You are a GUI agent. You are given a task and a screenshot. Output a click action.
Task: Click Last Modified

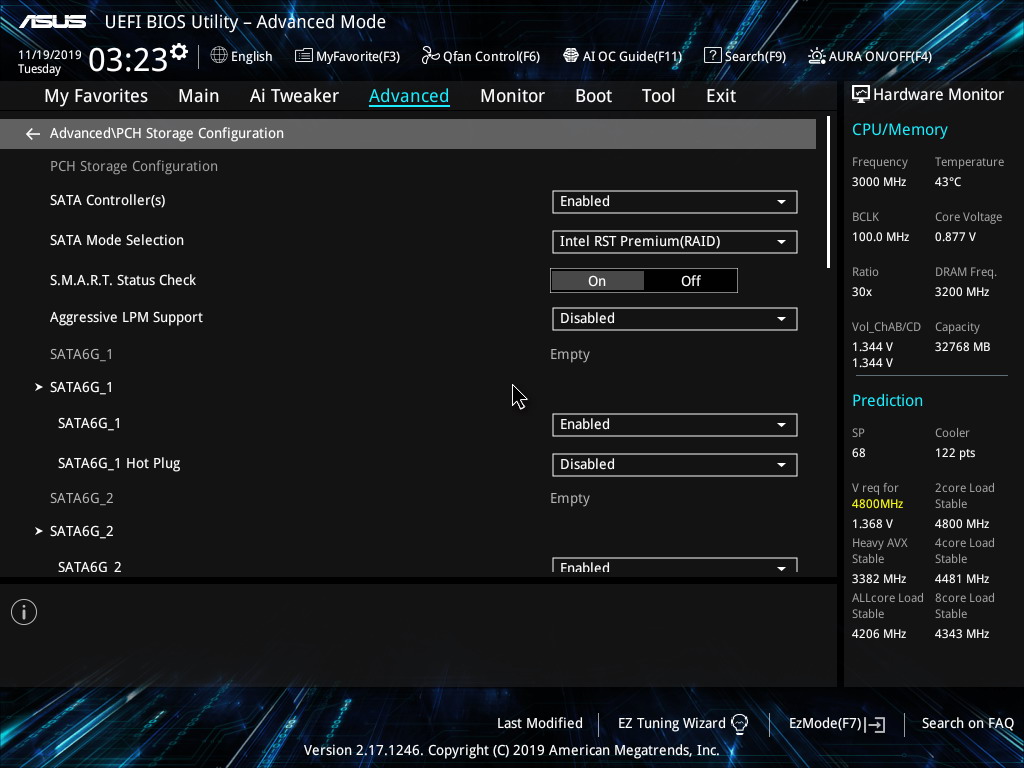[x=539, y=724]
